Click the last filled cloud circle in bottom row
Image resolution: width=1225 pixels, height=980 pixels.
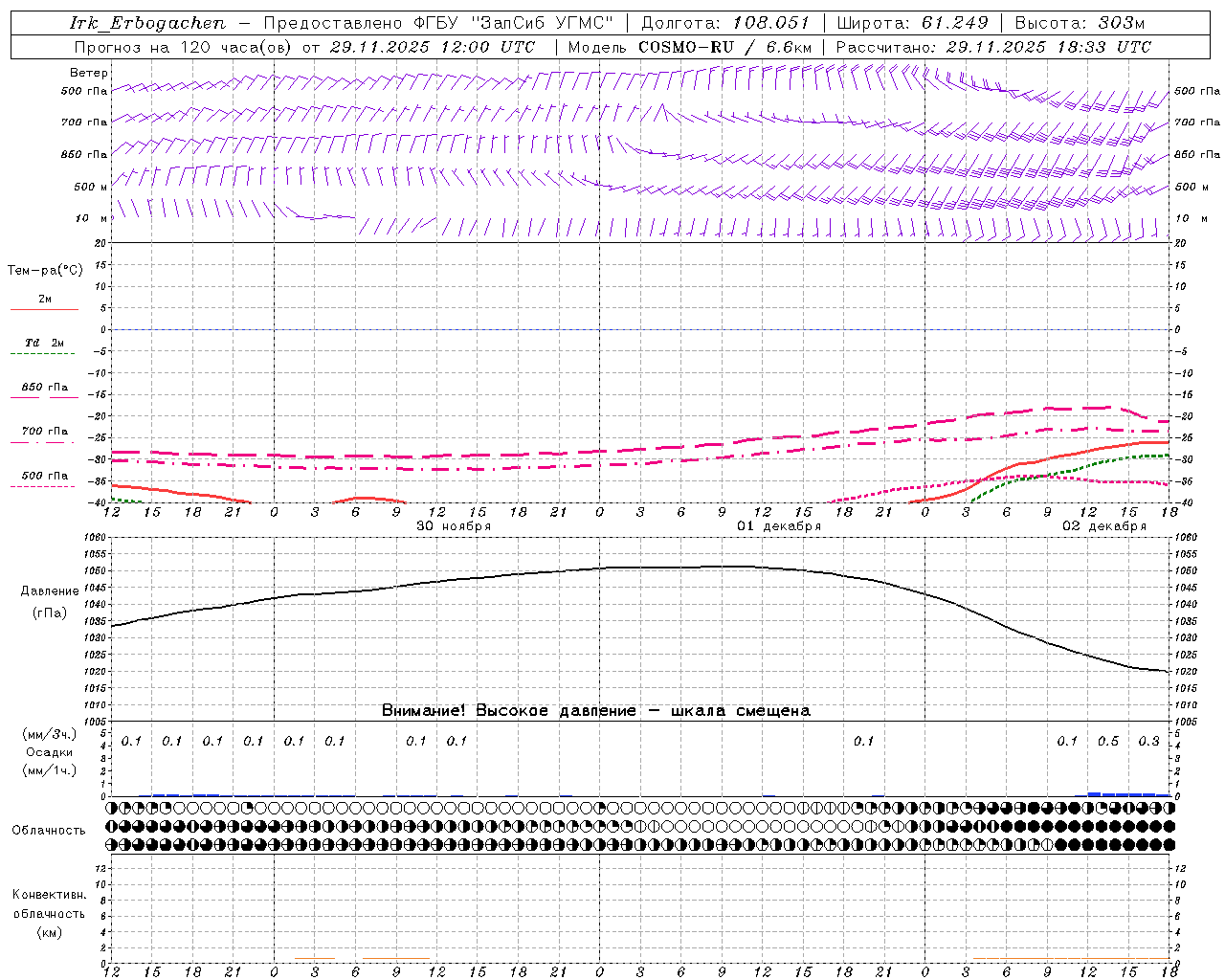point(1169,844)
